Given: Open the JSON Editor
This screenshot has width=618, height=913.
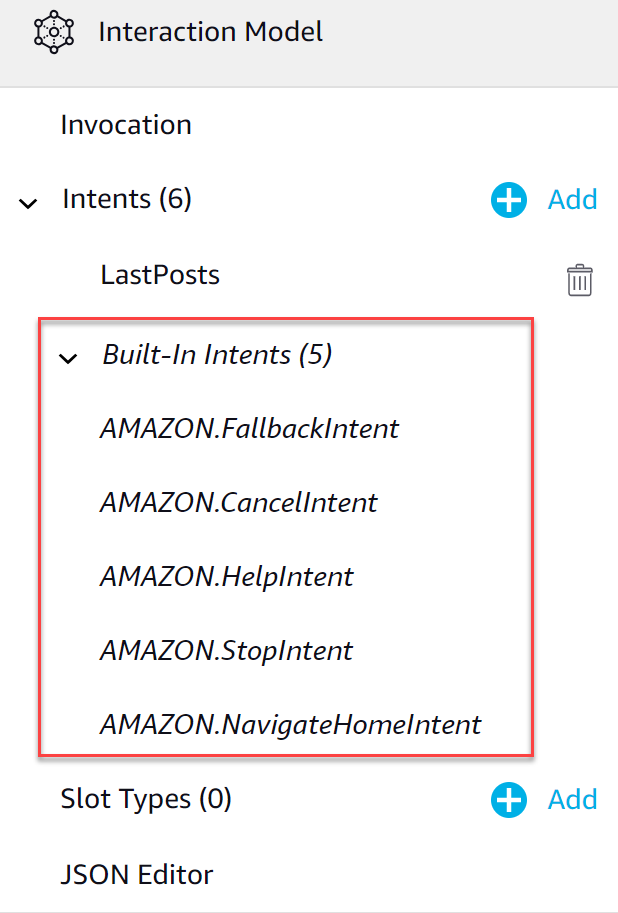Looking at the screenshot, I should (x=137, y=875).
